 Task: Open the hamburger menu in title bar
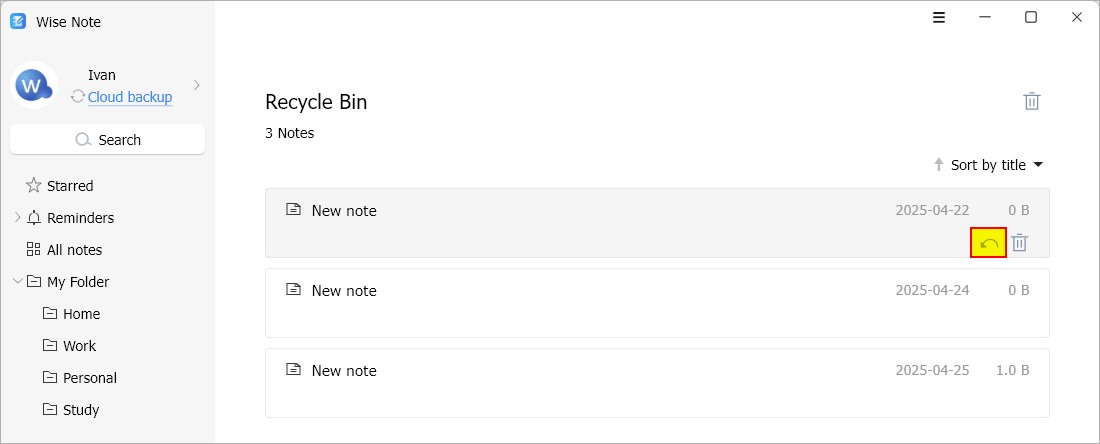(939, 18)
